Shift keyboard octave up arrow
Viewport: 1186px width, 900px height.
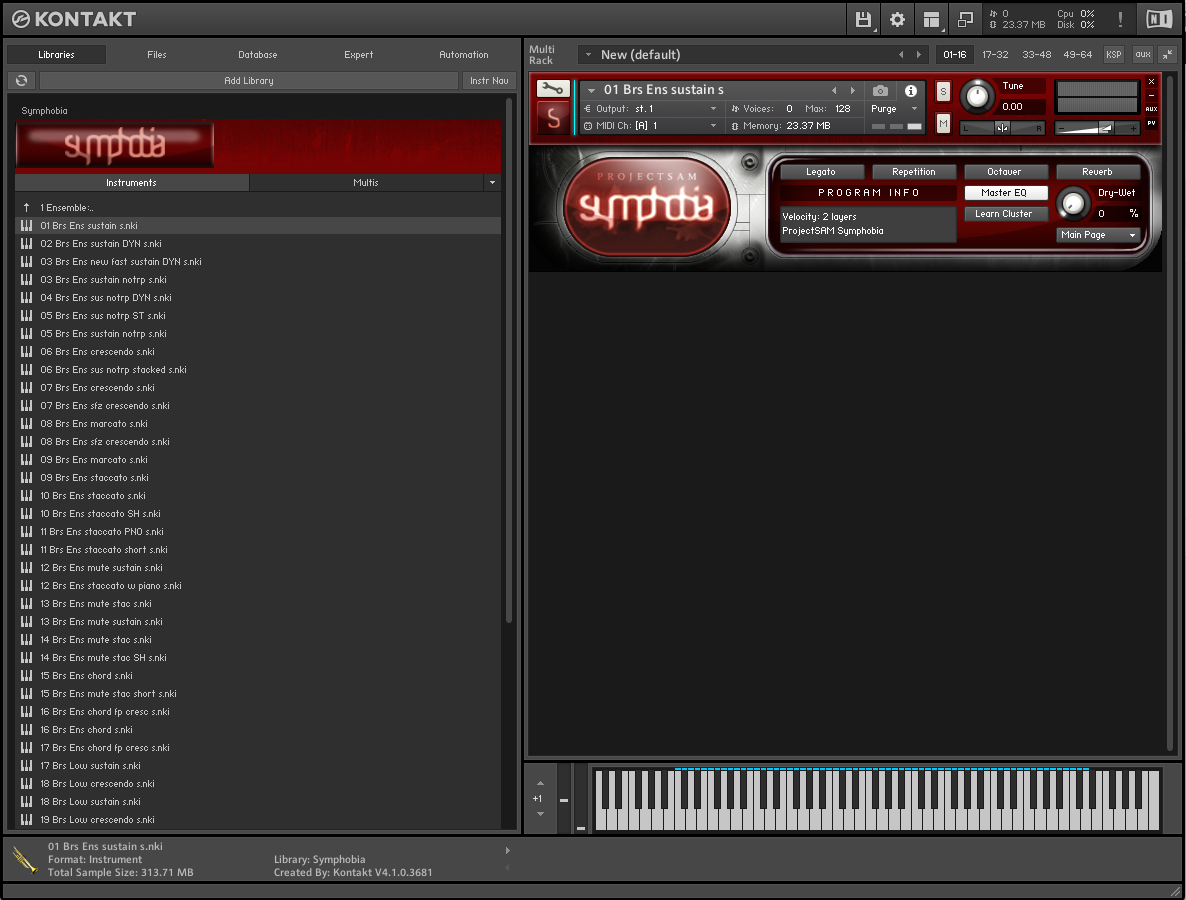point(540,784)
